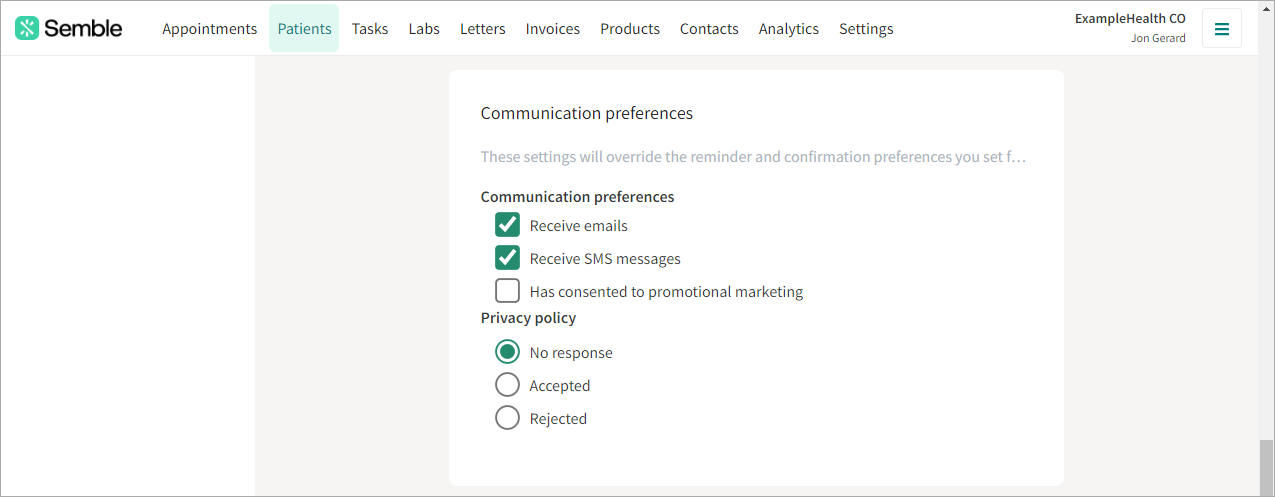
Task: View the Products page
Action: point(630,28)
